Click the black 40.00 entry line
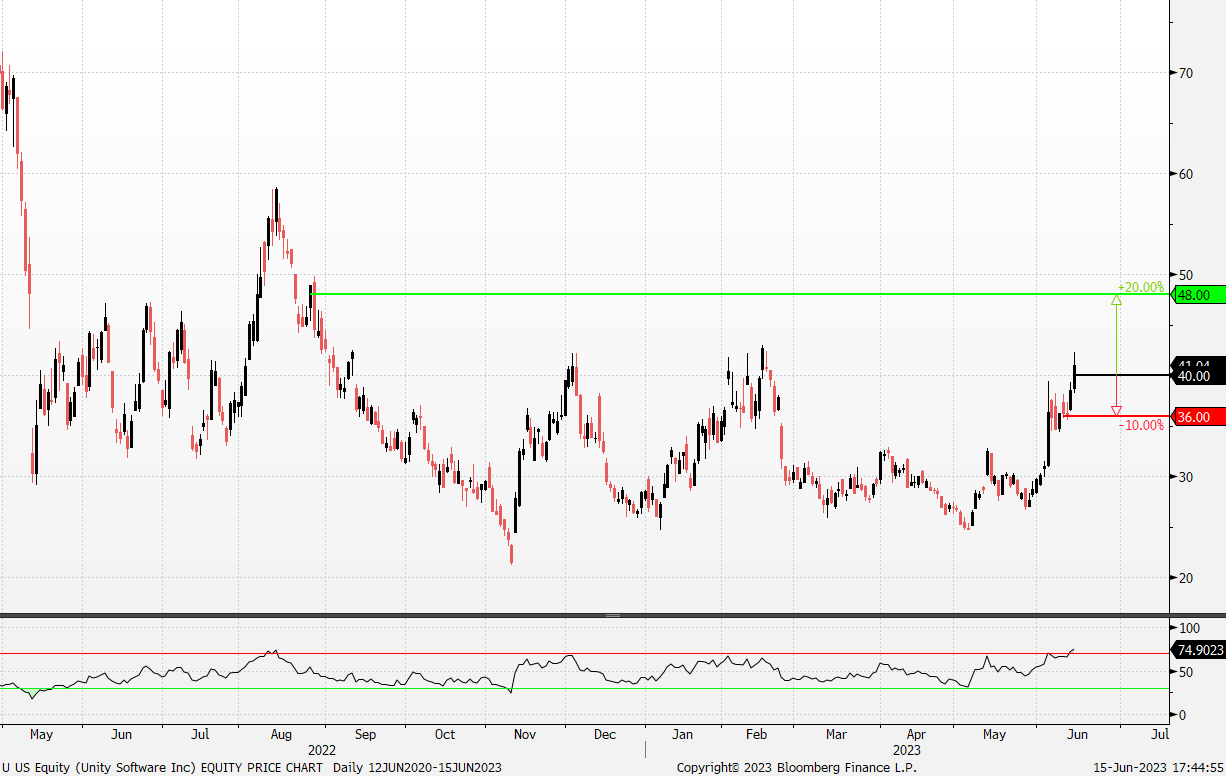The width and height of the screenshot is (1226, 776). pyautogui.click(x=1120, y=375)
